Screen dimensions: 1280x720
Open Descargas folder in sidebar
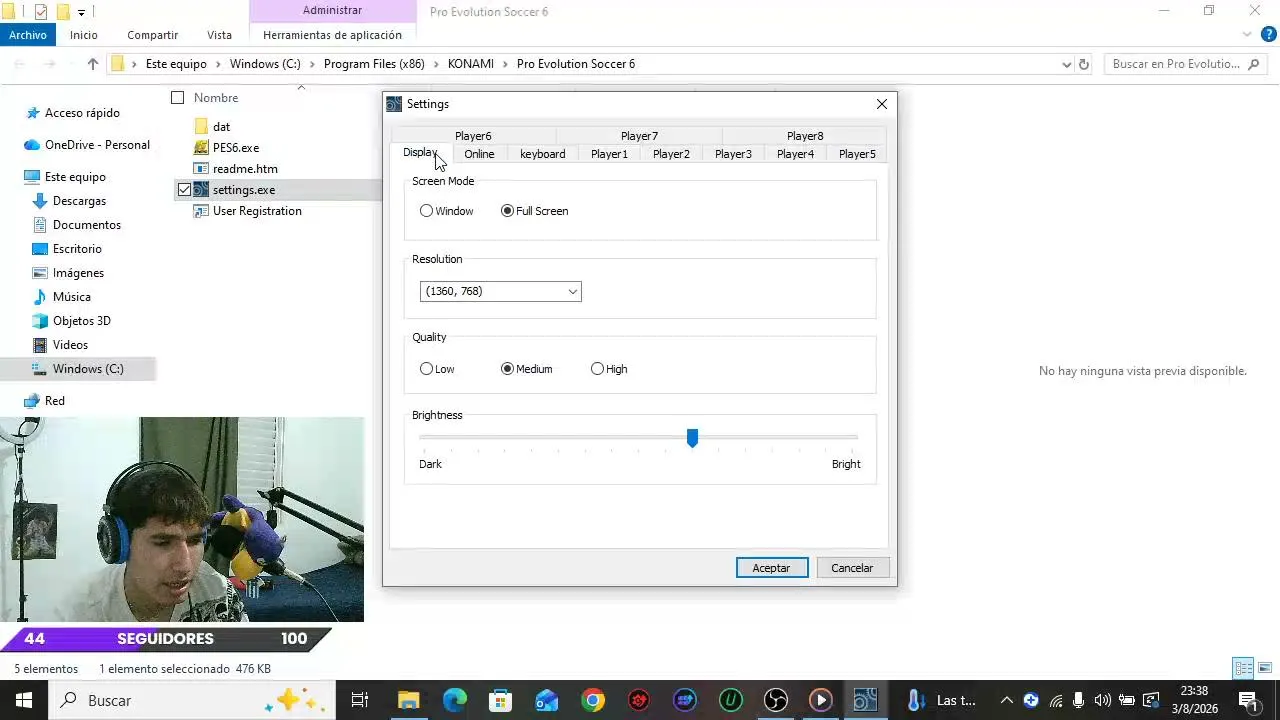coord(79,201)
